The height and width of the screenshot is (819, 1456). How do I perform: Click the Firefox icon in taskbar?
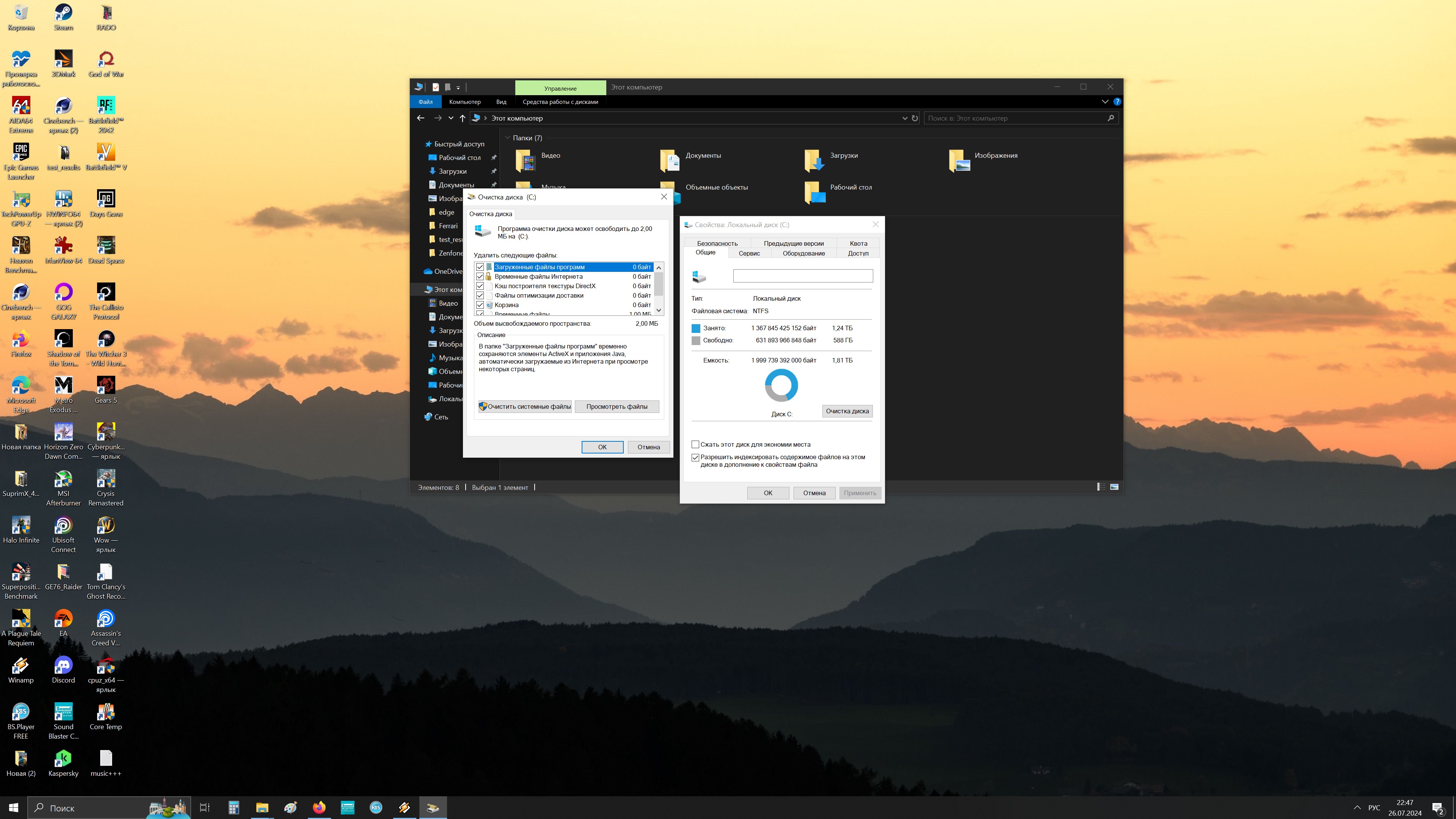[x=319, y=808]
